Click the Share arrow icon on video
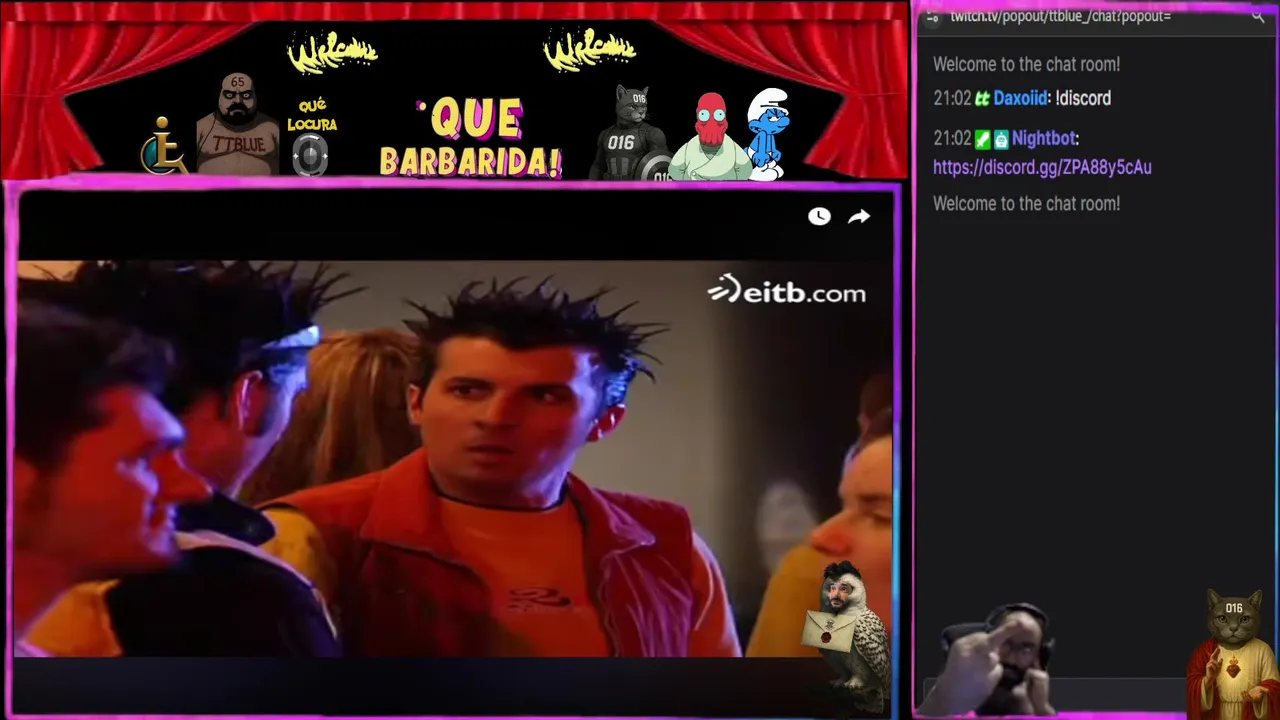This screenshot has width=1280, height=720. 859,216
